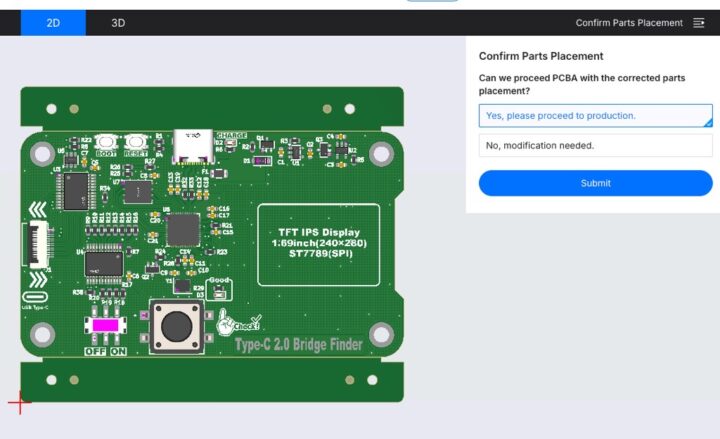Click the Confirm Parts Placement toolbar label
The height and width of the screenshot is (439, 720).
tap(629, 23)
